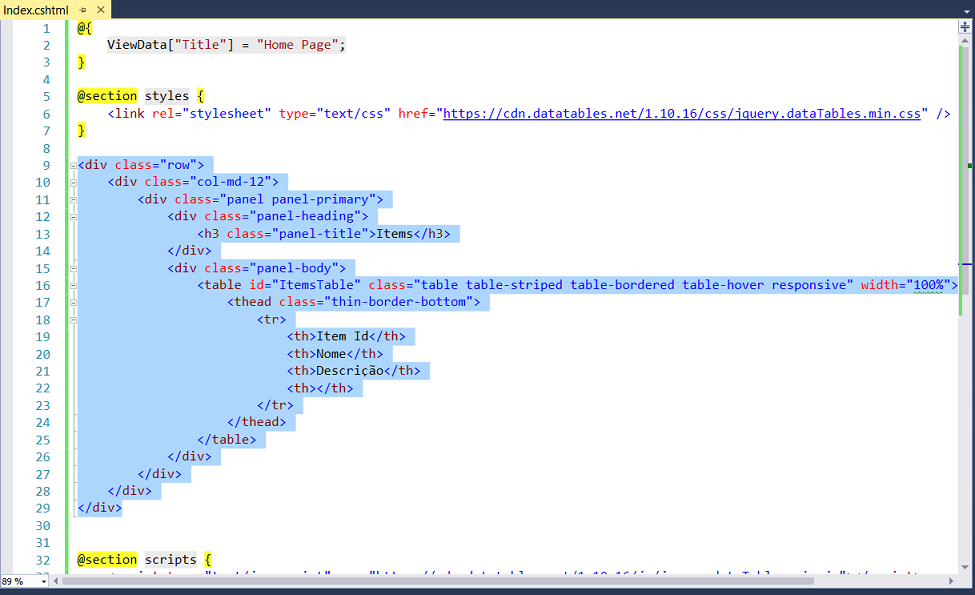This screenshot has height=595, width=975.
Task: Click the empty <th></th> on line 22
Action: pyautogui.click(x=320, y=388)
